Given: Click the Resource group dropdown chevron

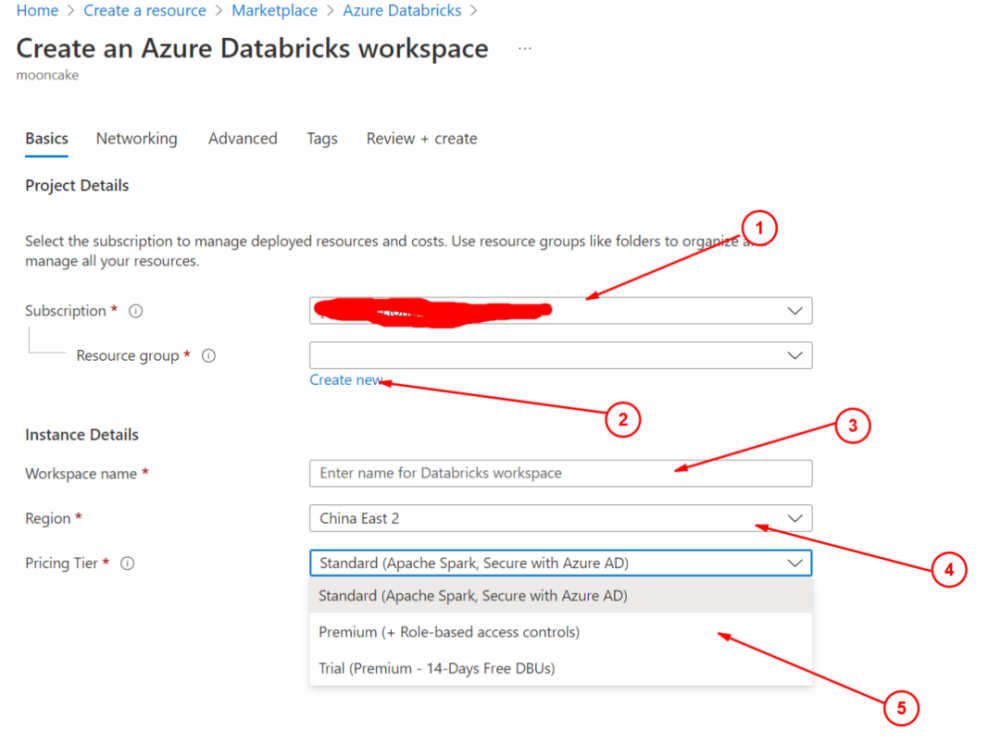Looking at the screenshot, I should pyautogui.click(x=795, y=355).
